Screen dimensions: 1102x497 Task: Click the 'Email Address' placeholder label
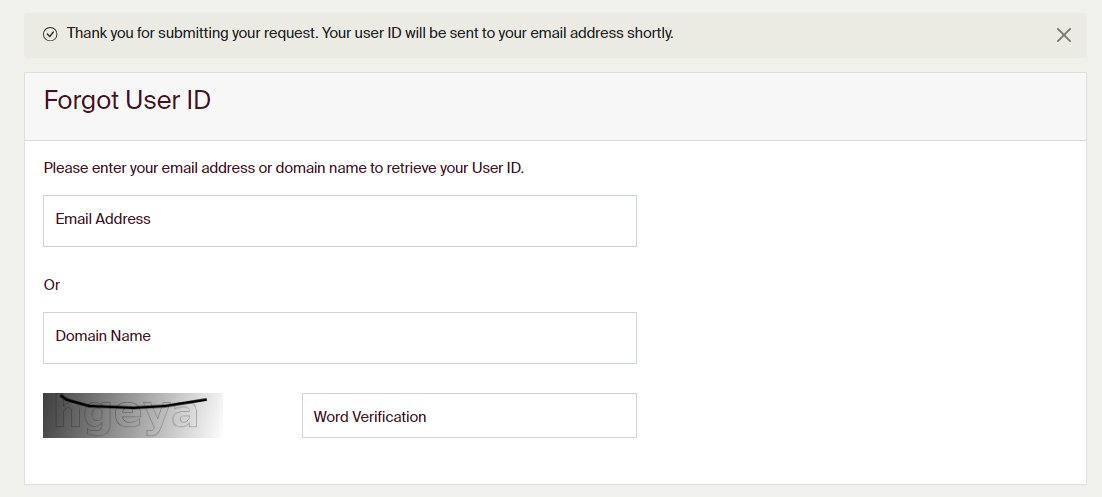click(103, 219)
